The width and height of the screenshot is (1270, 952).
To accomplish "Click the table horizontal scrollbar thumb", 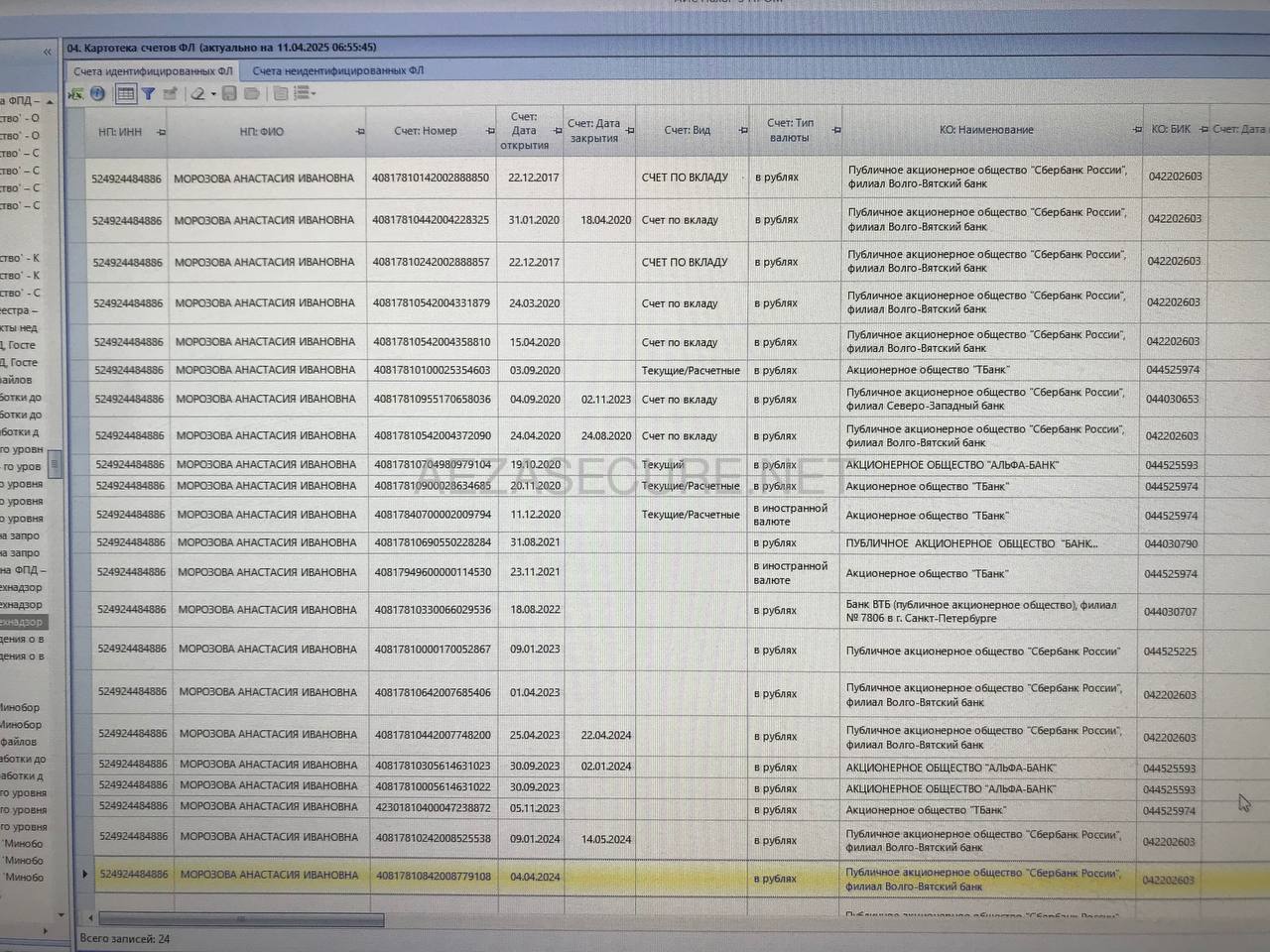I will tap(241, 919).
